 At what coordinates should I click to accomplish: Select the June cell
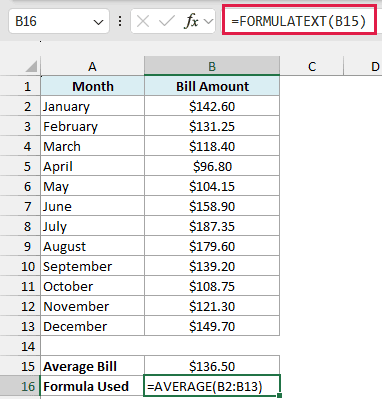click(93, 206)
